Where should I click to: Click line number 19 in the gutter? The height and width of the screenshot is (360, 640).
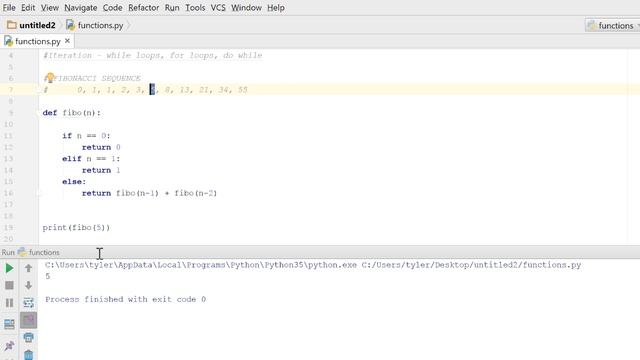(9, 227)
